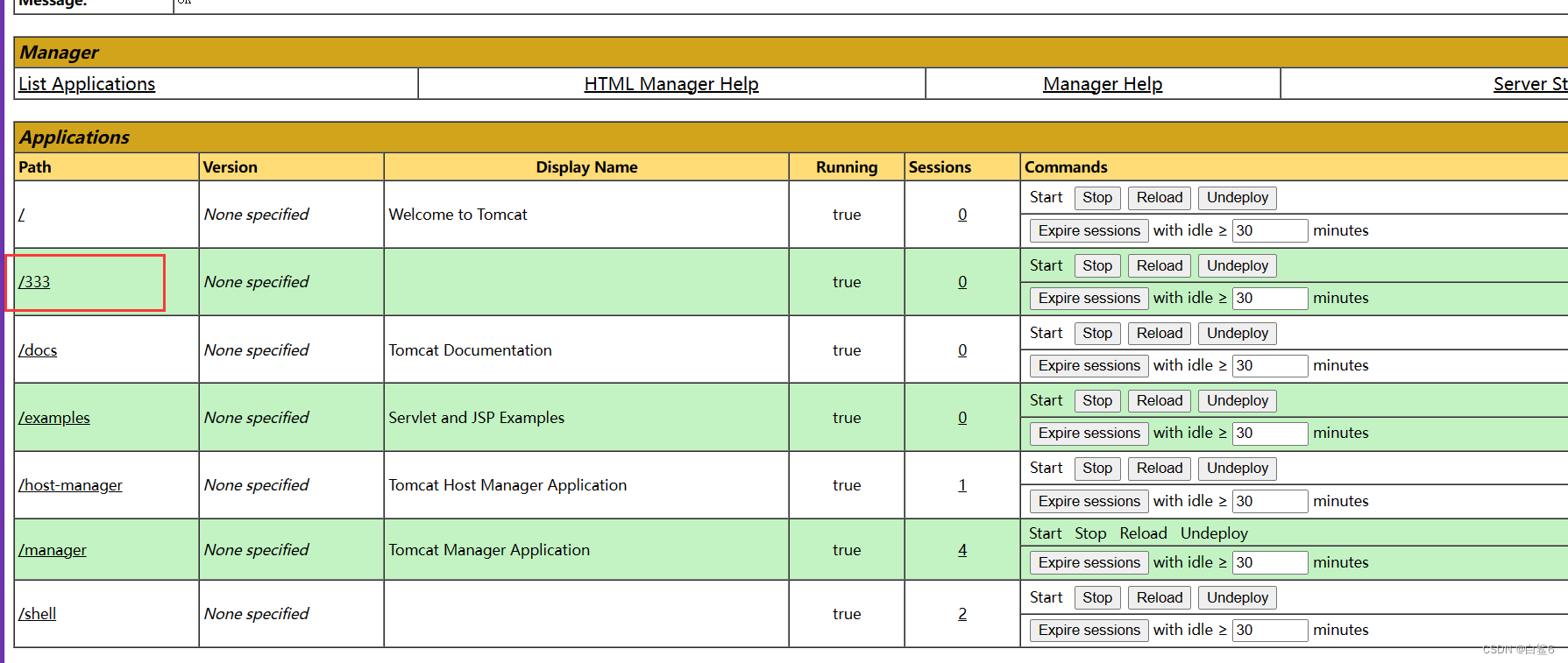Screen dimensions: 1568x663
Task: Expire sessions for the /host-manager application
Action: click(x=1089, y=501)
